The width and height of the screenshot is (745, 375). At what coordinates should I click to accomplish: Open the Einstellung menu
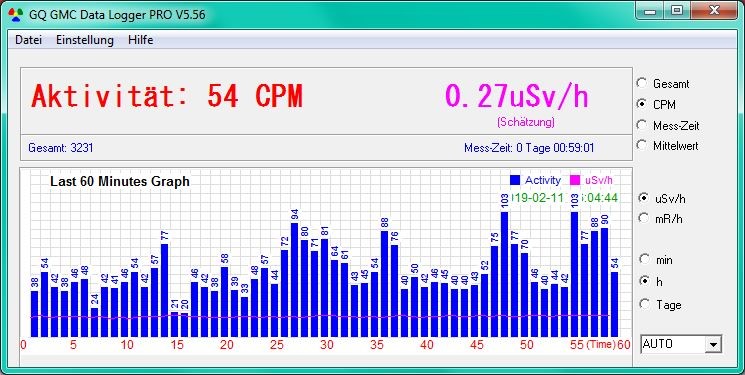[85, 40]
